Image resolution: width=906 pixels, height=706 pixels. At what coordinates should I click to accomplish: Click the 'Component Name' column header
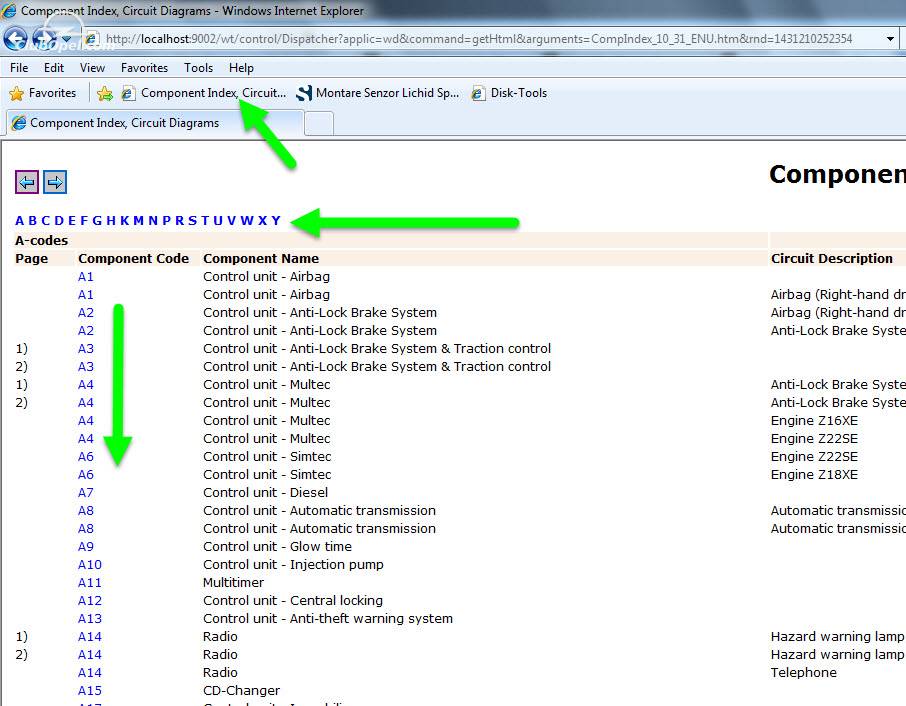(261, 258)
